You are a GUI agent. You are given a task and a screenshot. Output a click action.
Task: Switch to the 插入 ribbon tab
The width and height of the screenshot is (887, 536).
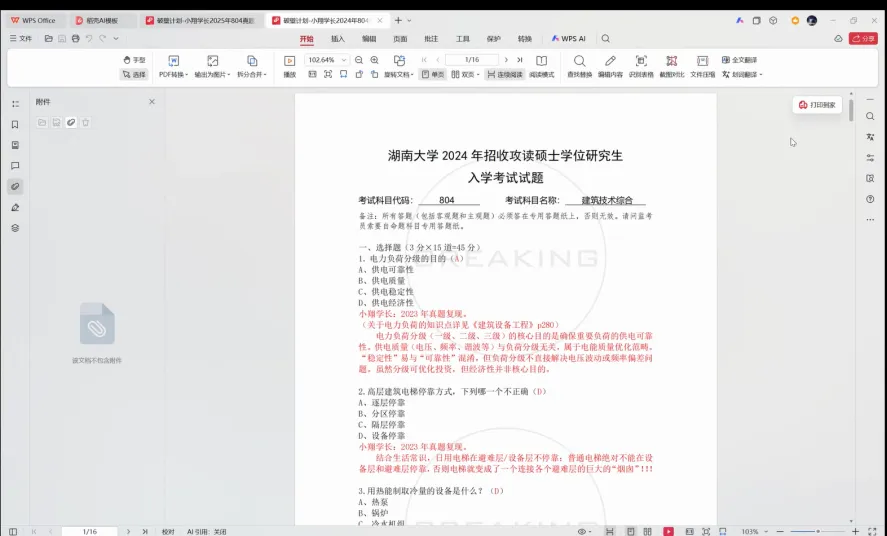pyautogui.click(x=338, y=39)
